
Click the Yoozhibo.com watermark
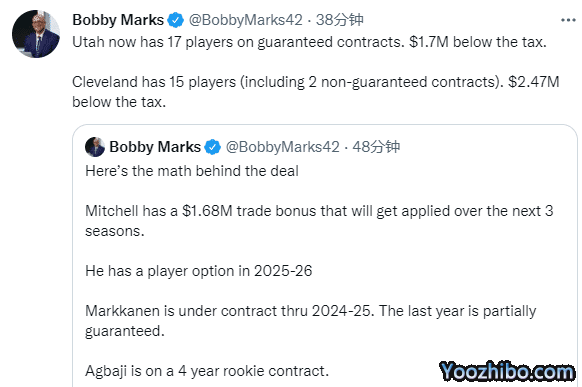pyautogui.click(x=507, y=371)
